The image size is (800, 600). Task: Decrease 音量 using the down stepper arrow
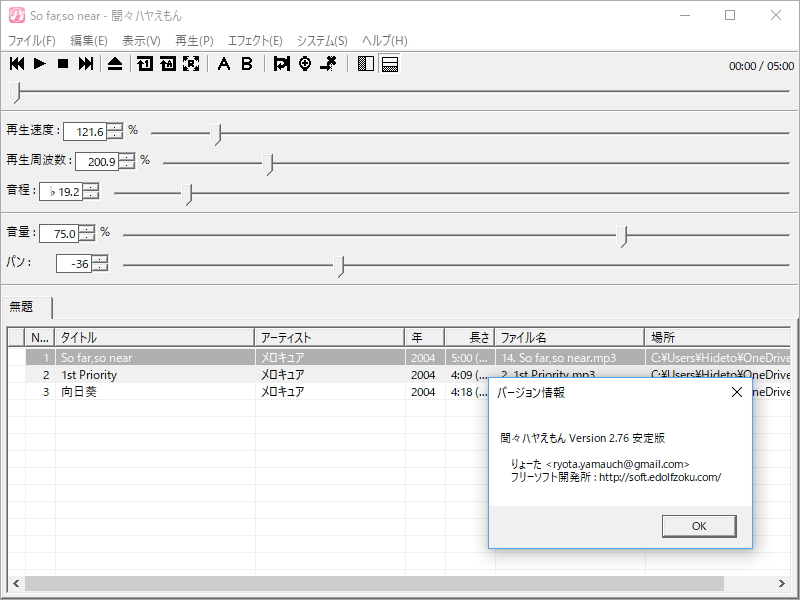tap(87, 238)
